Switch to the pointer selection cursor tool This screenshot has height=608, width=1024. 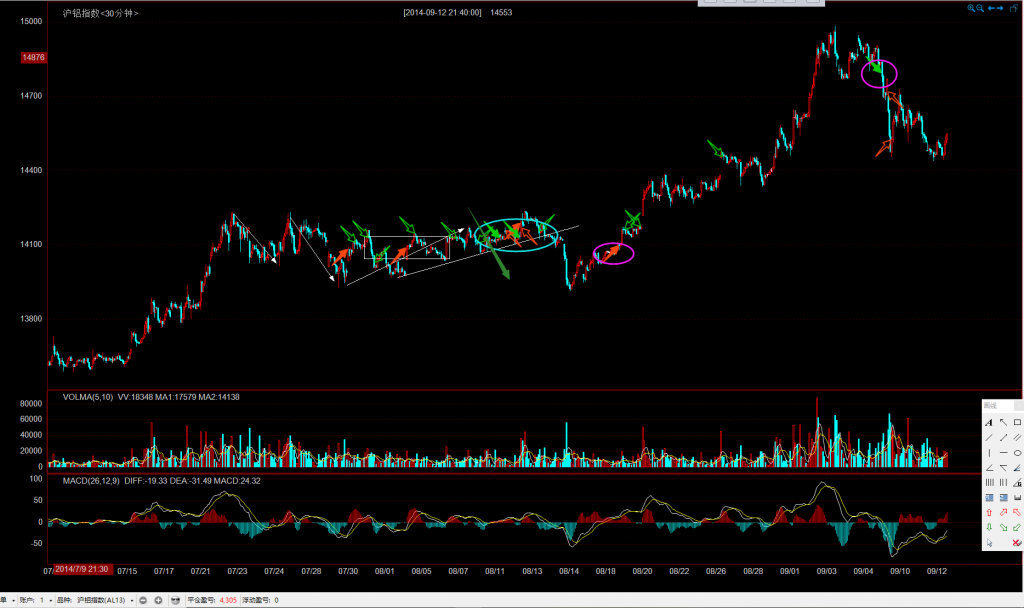pos(988,542)
